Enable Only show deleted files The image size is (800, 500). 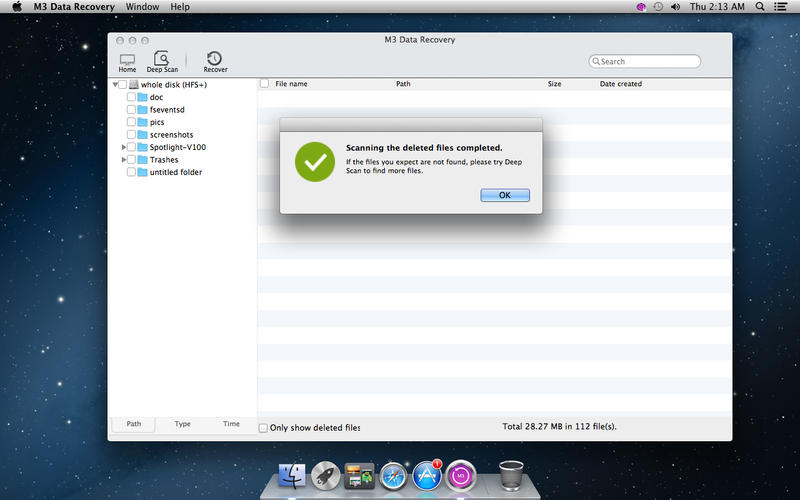point(263,428)
